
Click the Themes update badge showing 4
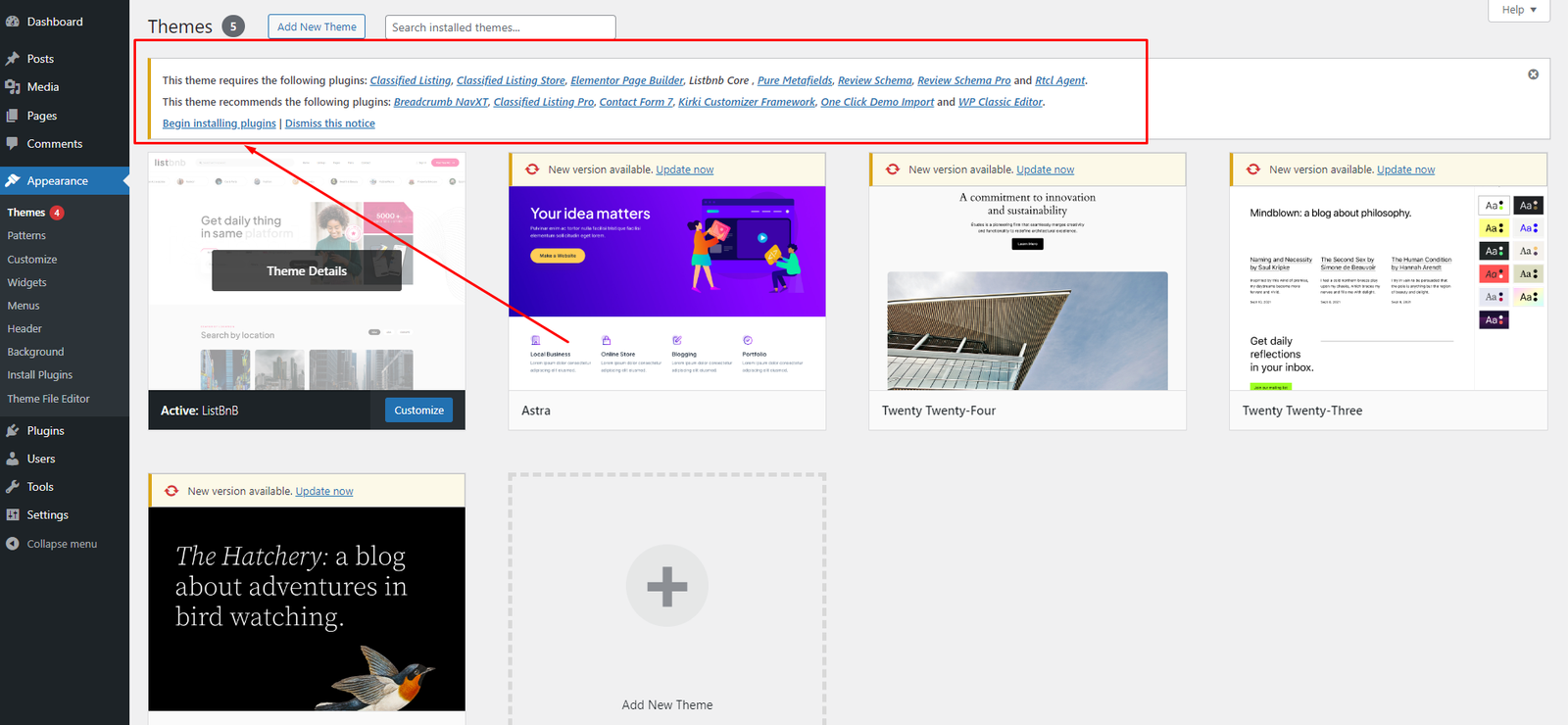click(57, 213)
